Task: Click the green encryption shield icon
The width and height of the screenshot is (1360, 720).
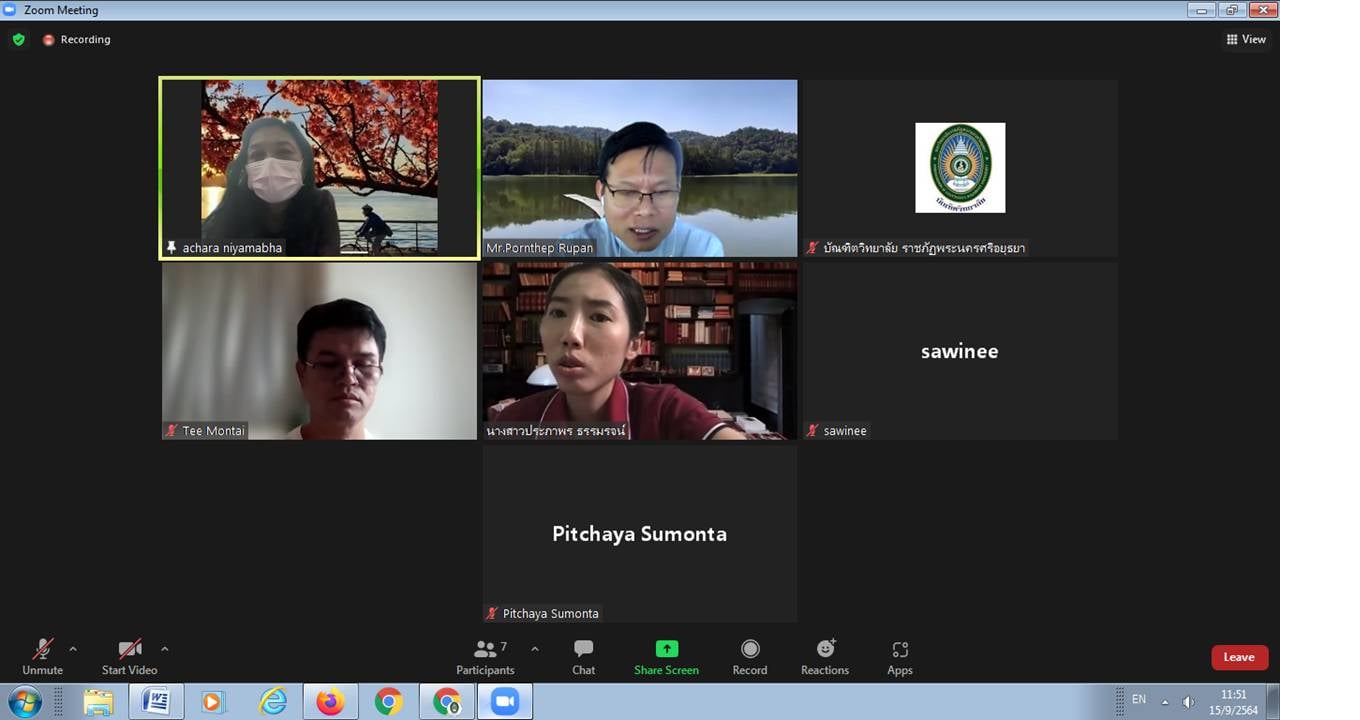Action: [x=18, y=39]
